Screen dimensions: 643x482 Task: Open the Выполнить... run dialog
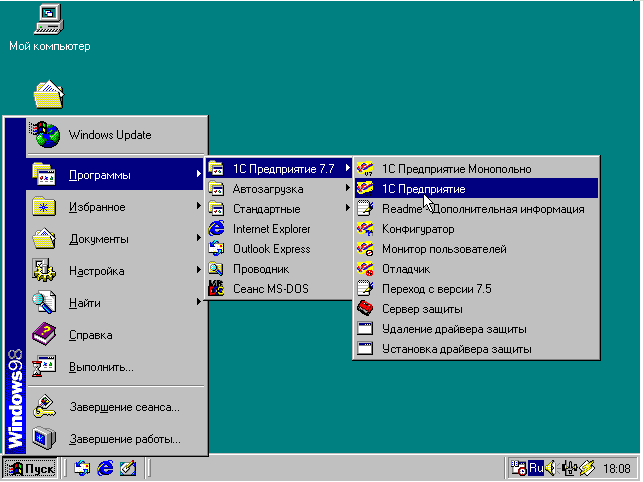tap(116, 367)
